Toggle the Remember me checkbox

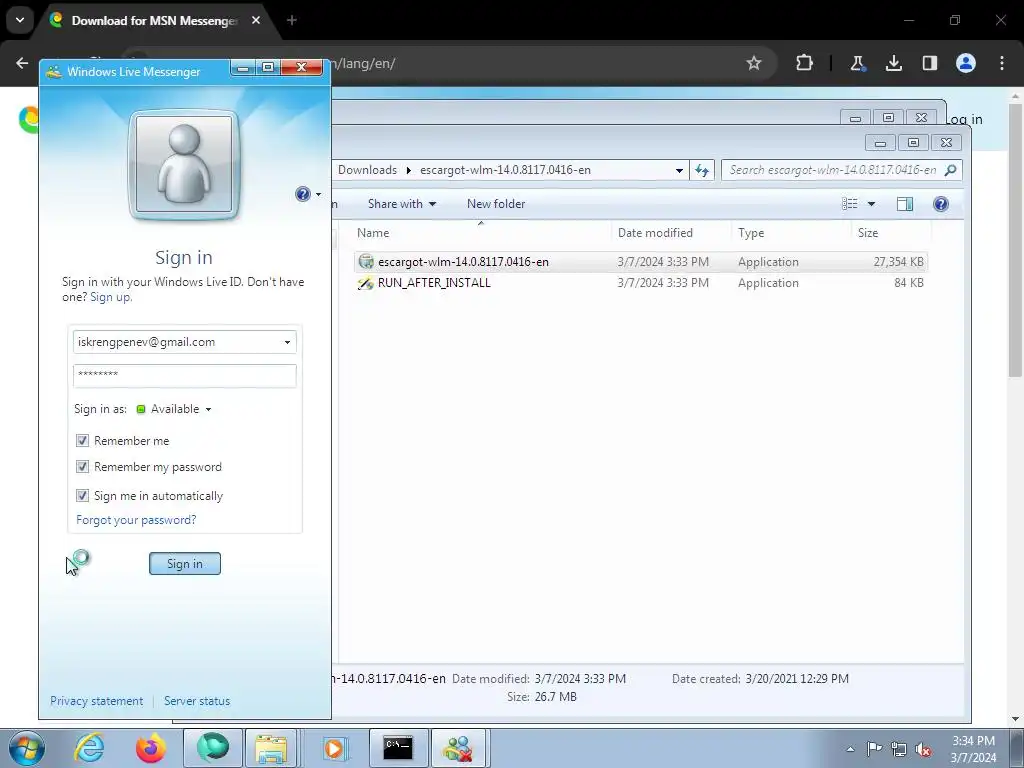click(82, 441)
